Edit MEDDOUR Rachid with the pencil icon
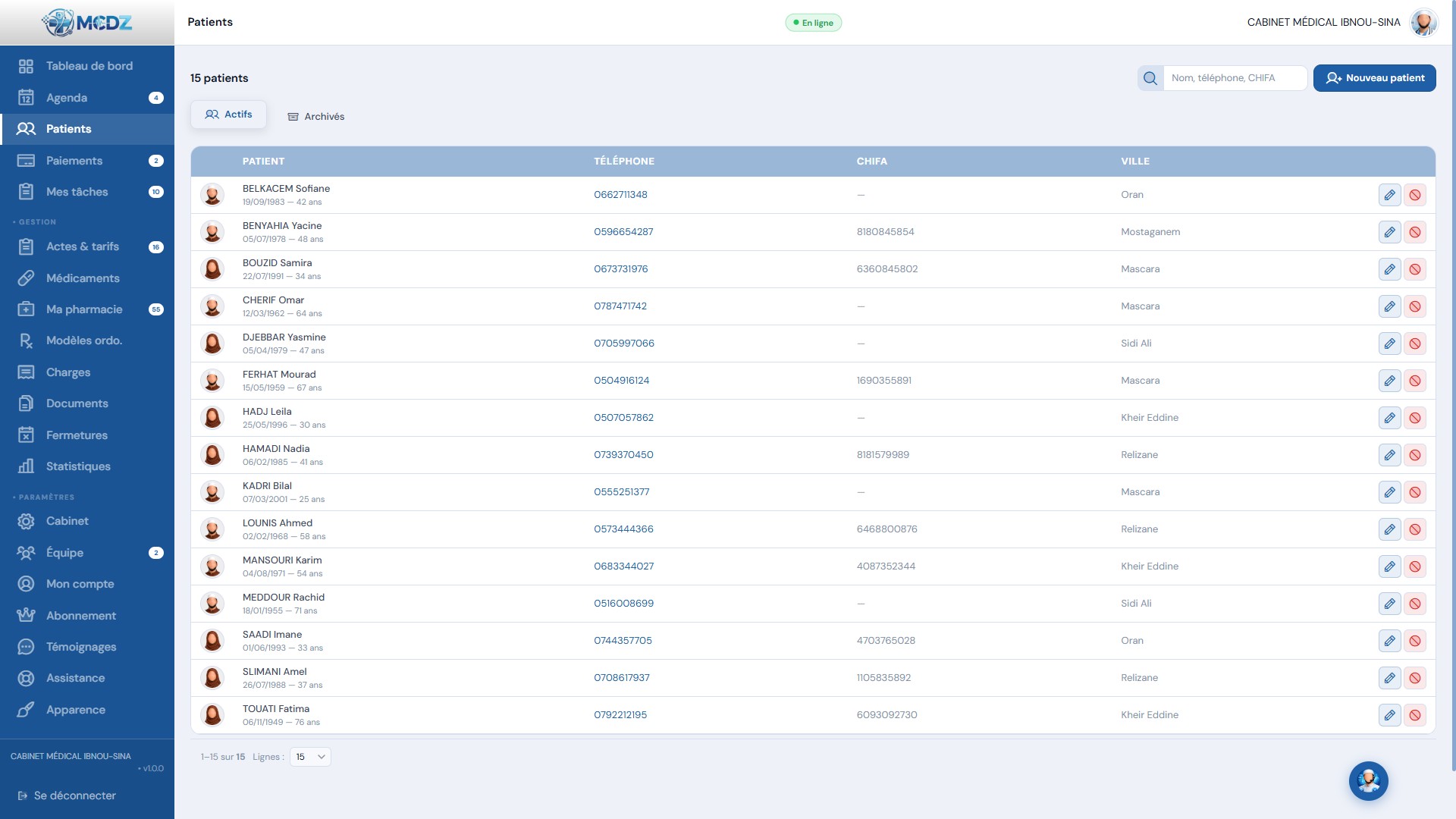The image size is (1456, 819). tap(1389, 604)
